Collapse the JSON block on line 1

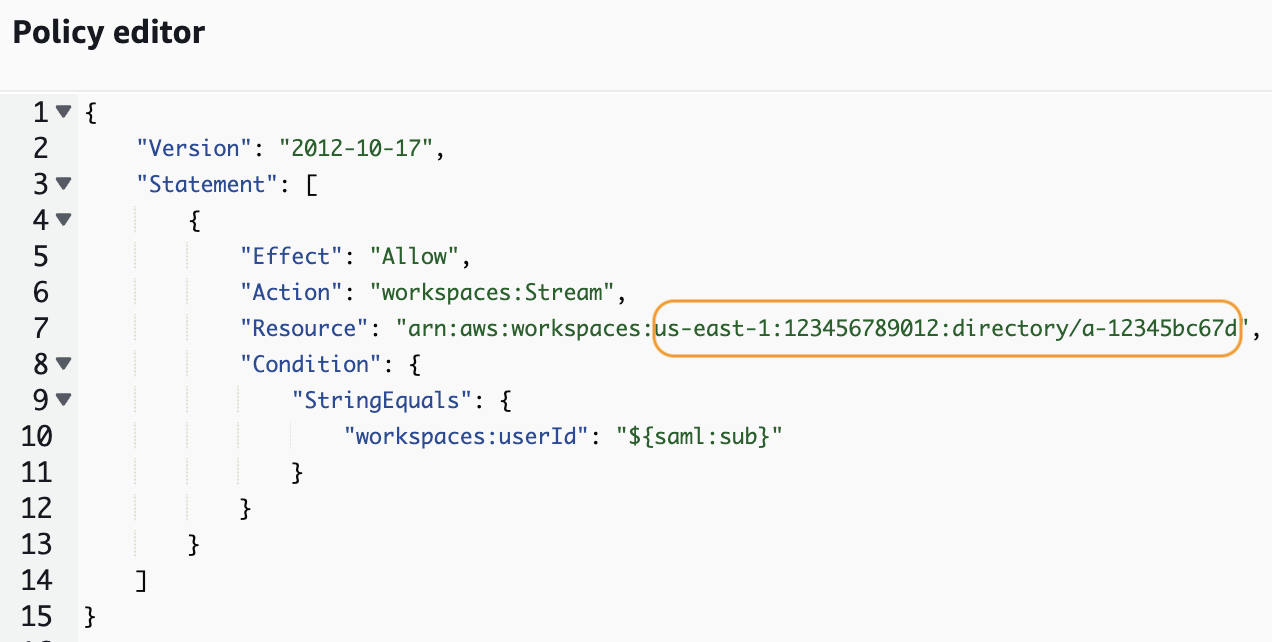point(63,112)
